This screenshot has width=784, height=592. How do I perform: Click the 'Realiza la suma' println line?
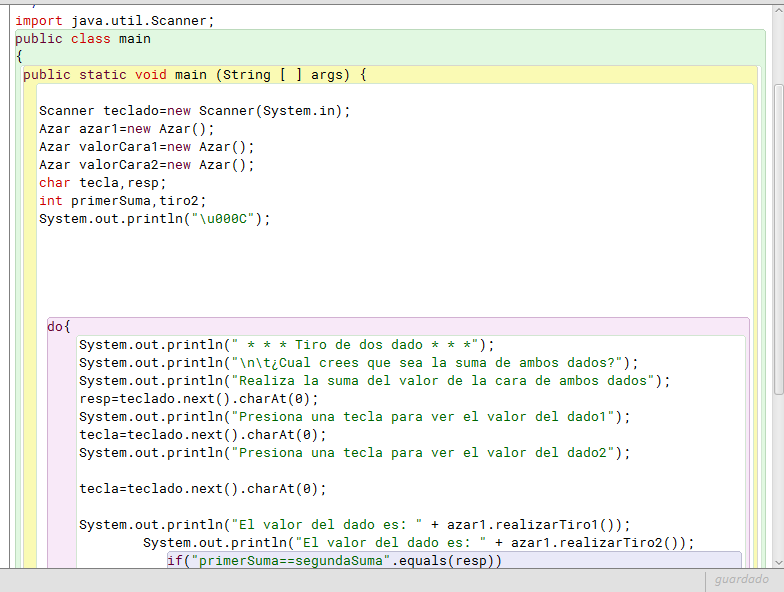click(375, 381)
